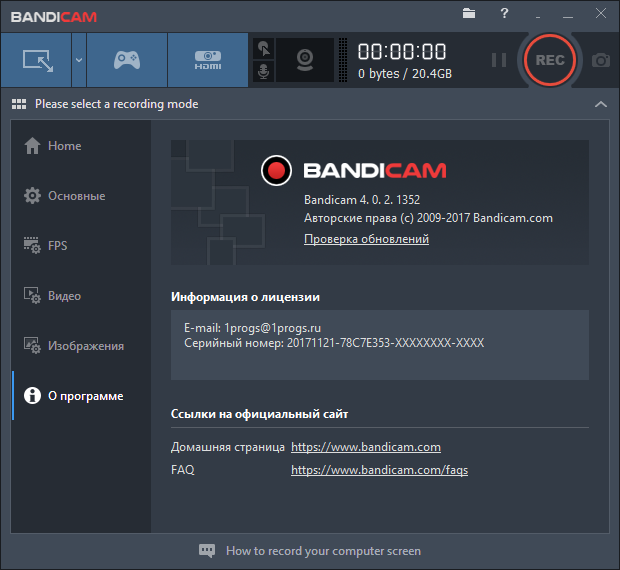Switch to game recording mode
This screenshot has width=620, height=570.
point(126,60)
